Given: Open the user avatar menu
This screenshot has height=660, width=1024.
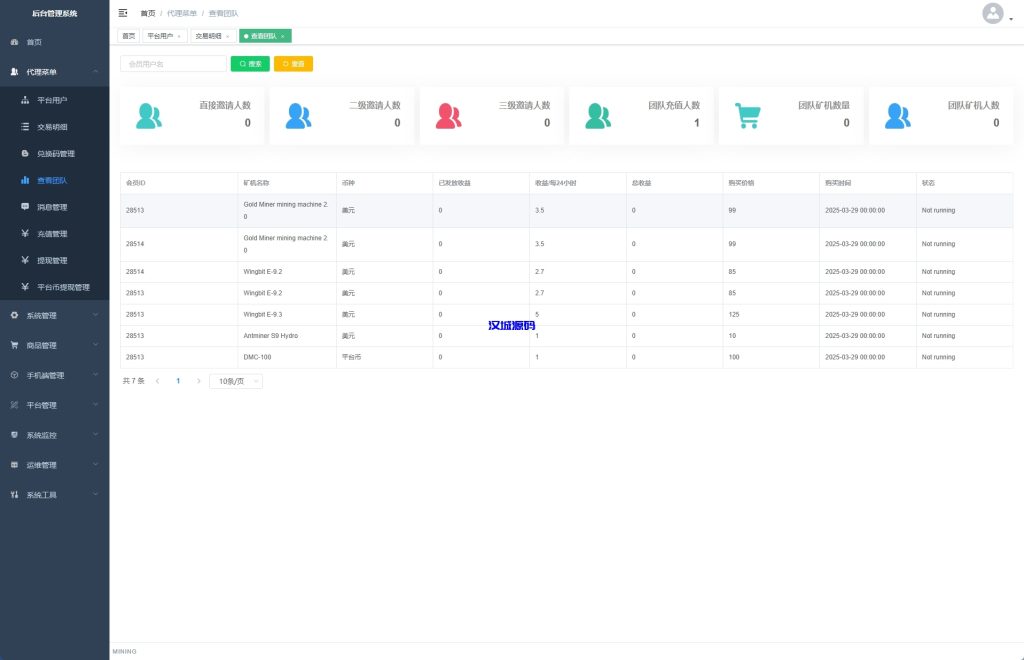Looking at the screenshot, I should [993, 13].
